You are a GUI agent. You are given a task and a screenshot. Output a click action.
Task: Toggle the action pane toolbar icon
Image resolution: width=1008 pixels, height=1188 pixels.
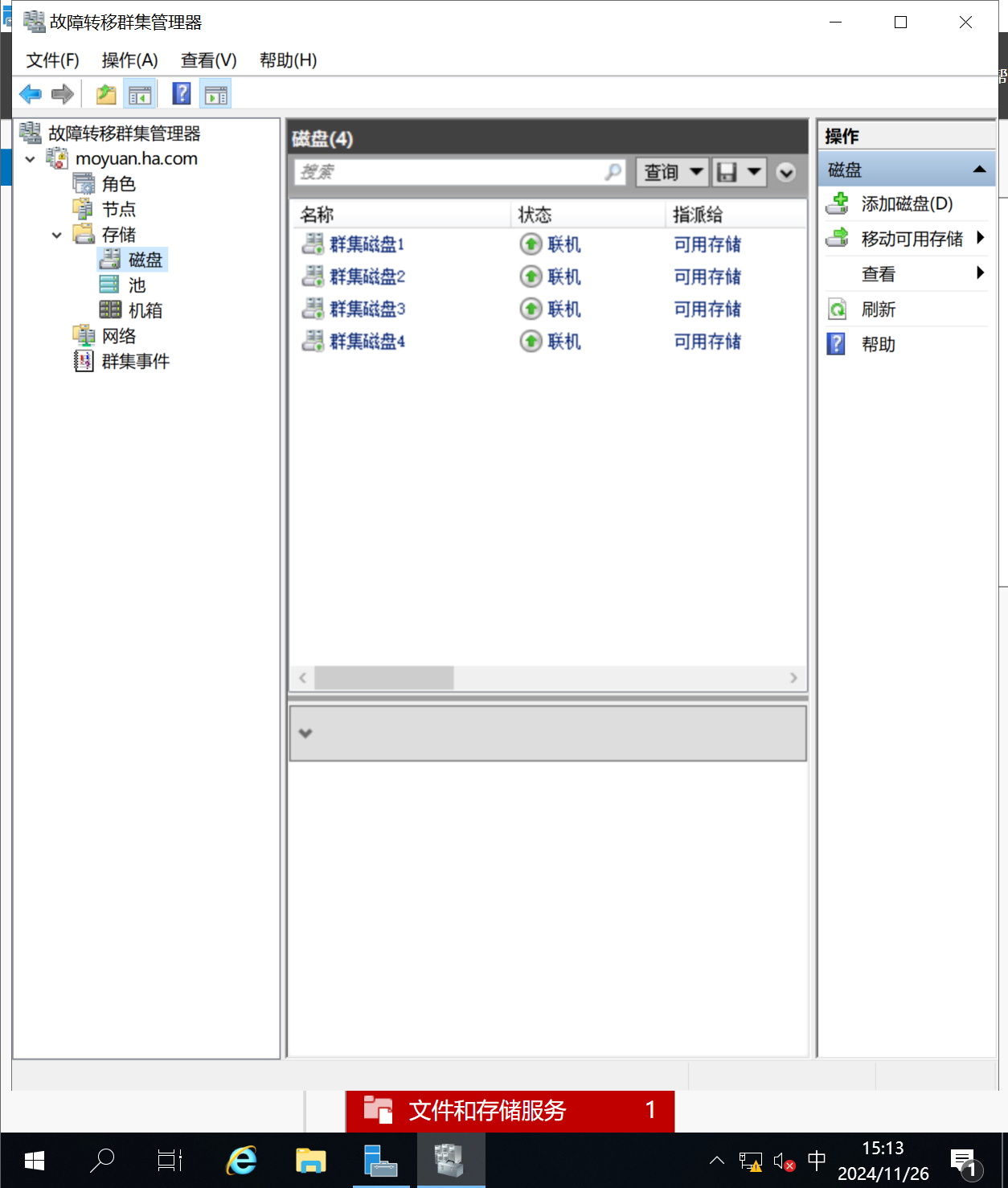(x=215, y=95)
